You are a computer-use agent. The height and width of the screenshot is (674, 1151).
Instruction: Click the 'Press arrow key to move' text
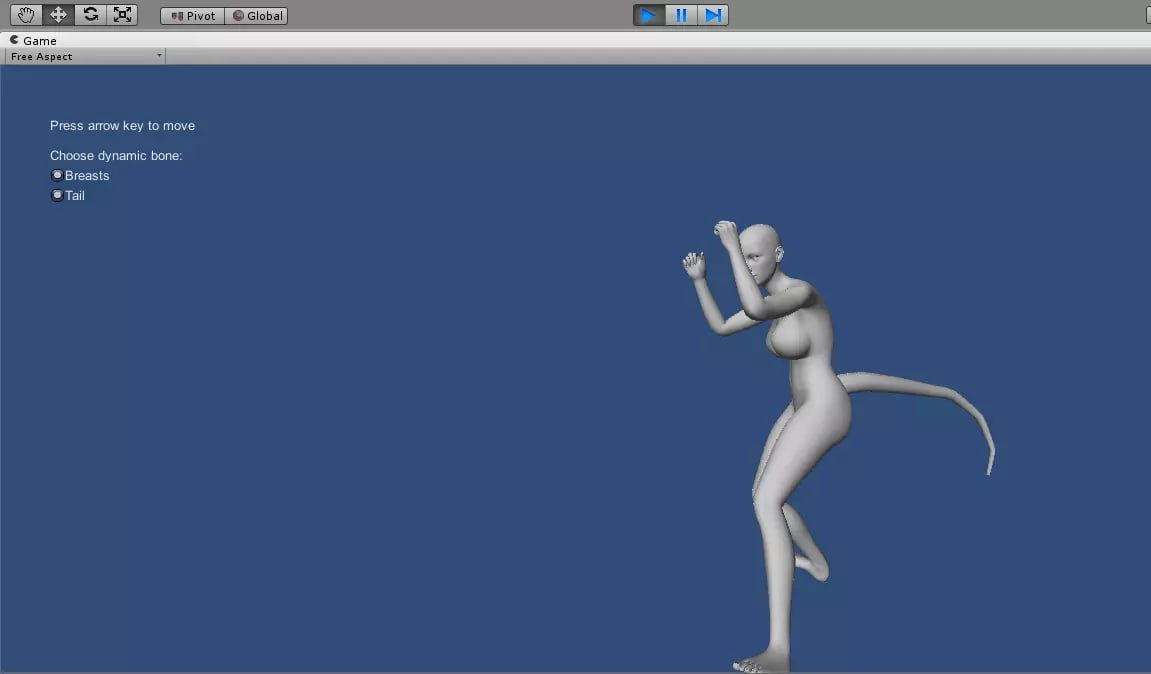tap(122, 125)
